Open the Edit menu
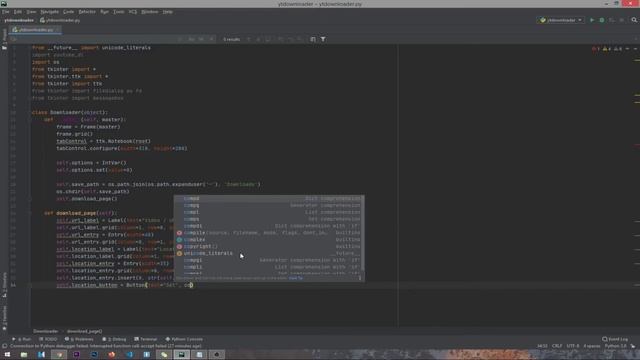This screenshot has height=360, width=640. (18, 12)
